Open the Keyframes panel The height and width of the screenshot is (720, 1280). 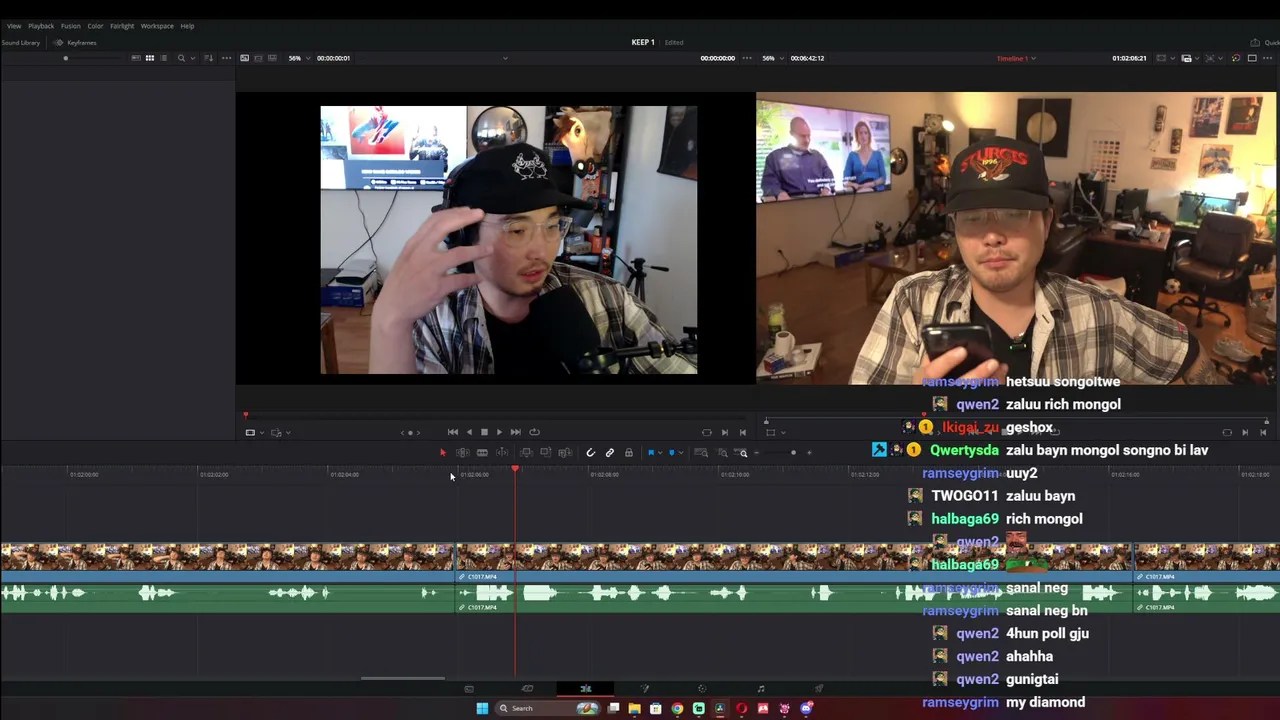pyautogui.click(x=76, y=43)
